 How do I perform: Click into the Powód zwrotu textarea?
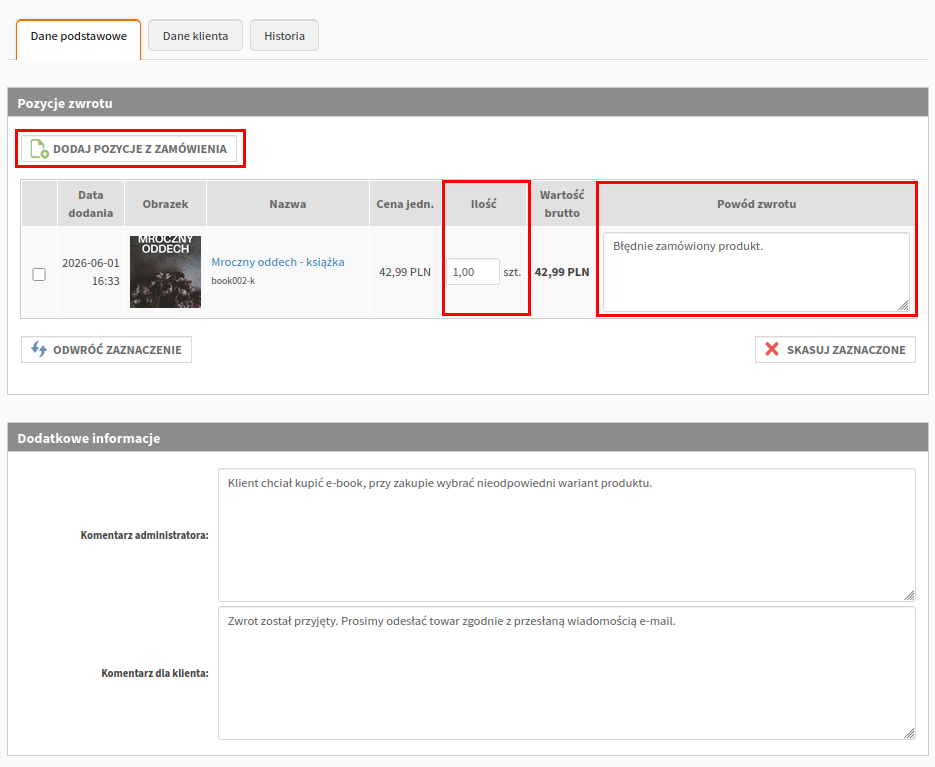pyautogui.click(x=756, y=272)
